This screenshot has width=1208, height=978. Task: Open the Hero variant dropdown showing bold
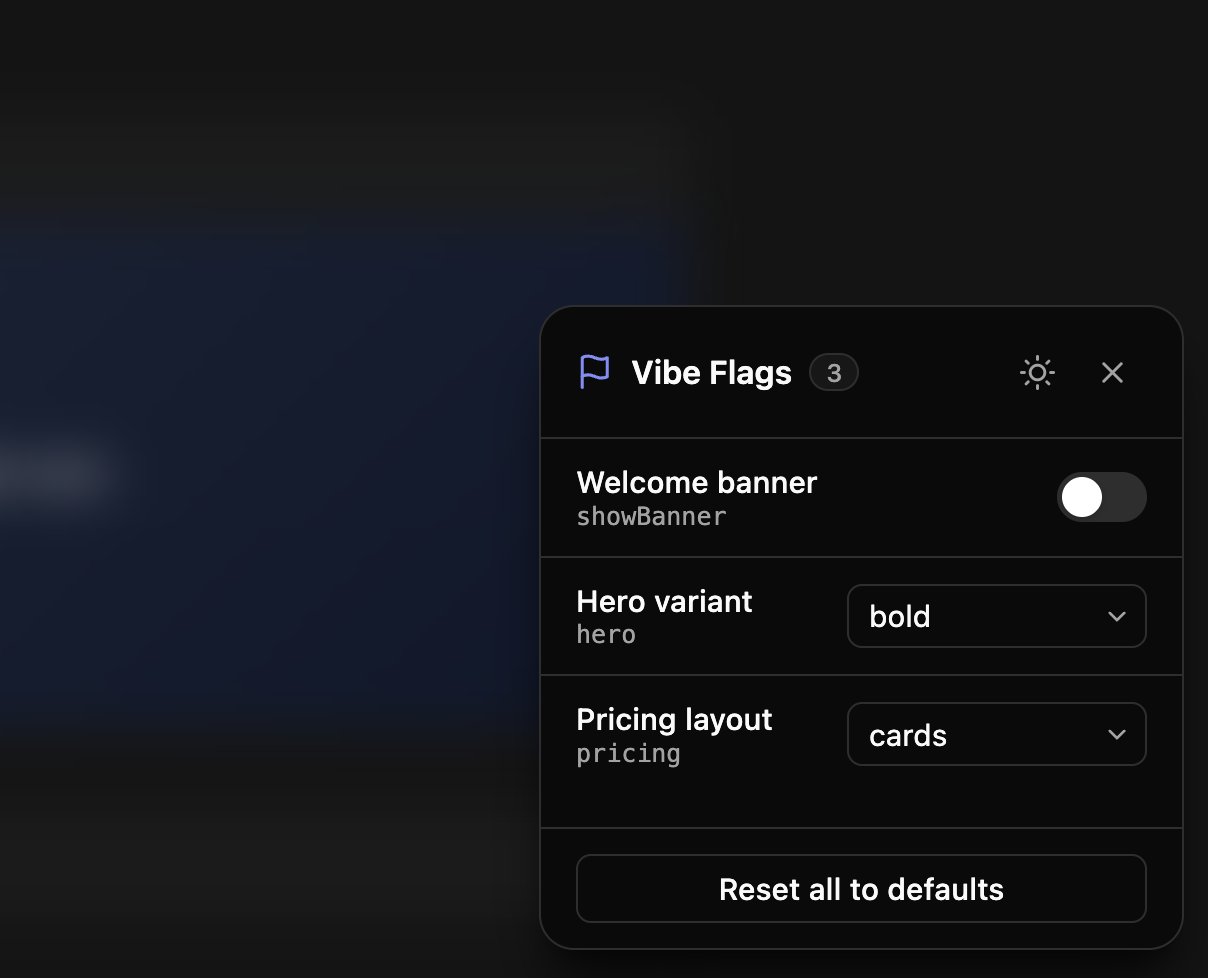[996, 617]
